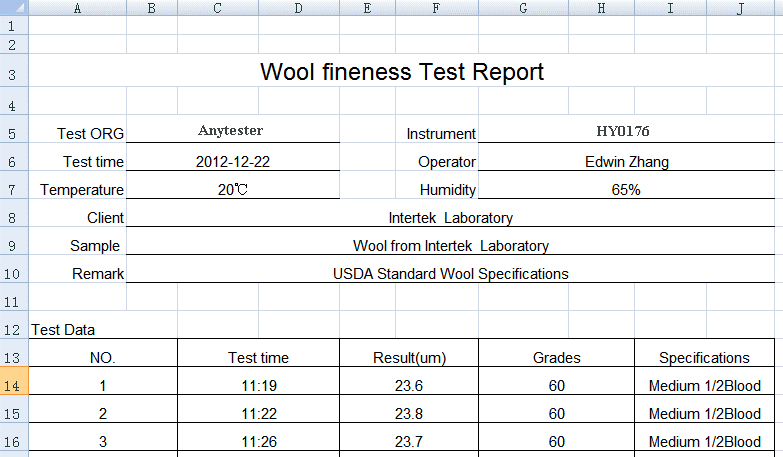This screenshot has width=783, height=457.
Task: Select the Test Data label cell
Action: tap(64, 329)
